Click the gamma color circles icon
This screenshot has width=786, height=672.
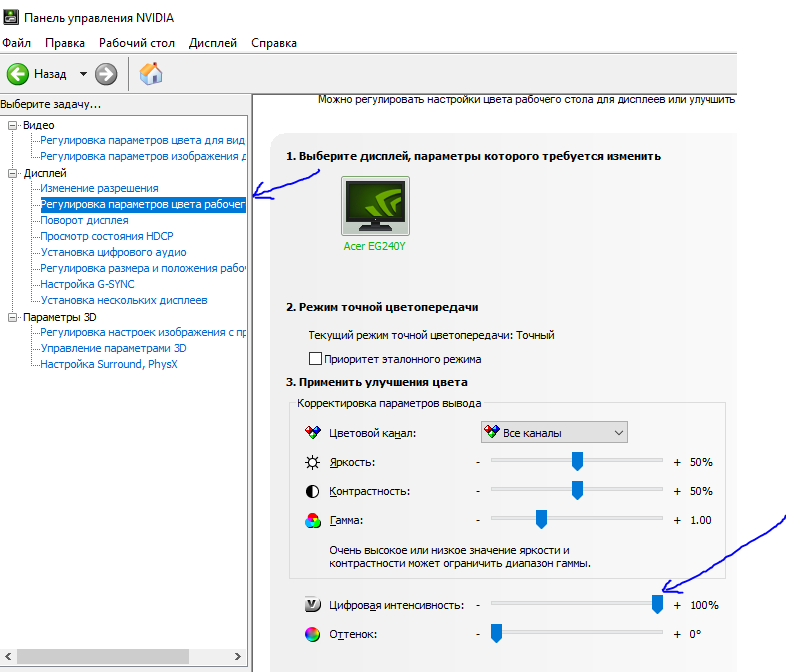click(x=312, y=521)
